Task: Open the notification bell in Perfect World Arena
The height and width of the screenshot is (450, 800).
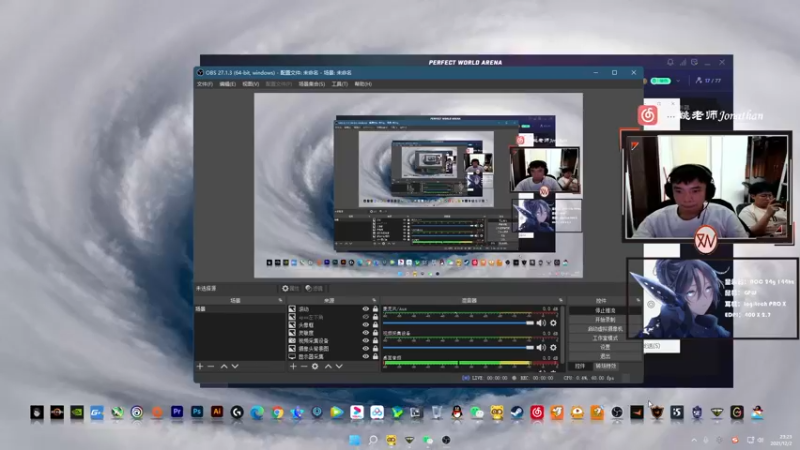Action: (x=670, y=62)
